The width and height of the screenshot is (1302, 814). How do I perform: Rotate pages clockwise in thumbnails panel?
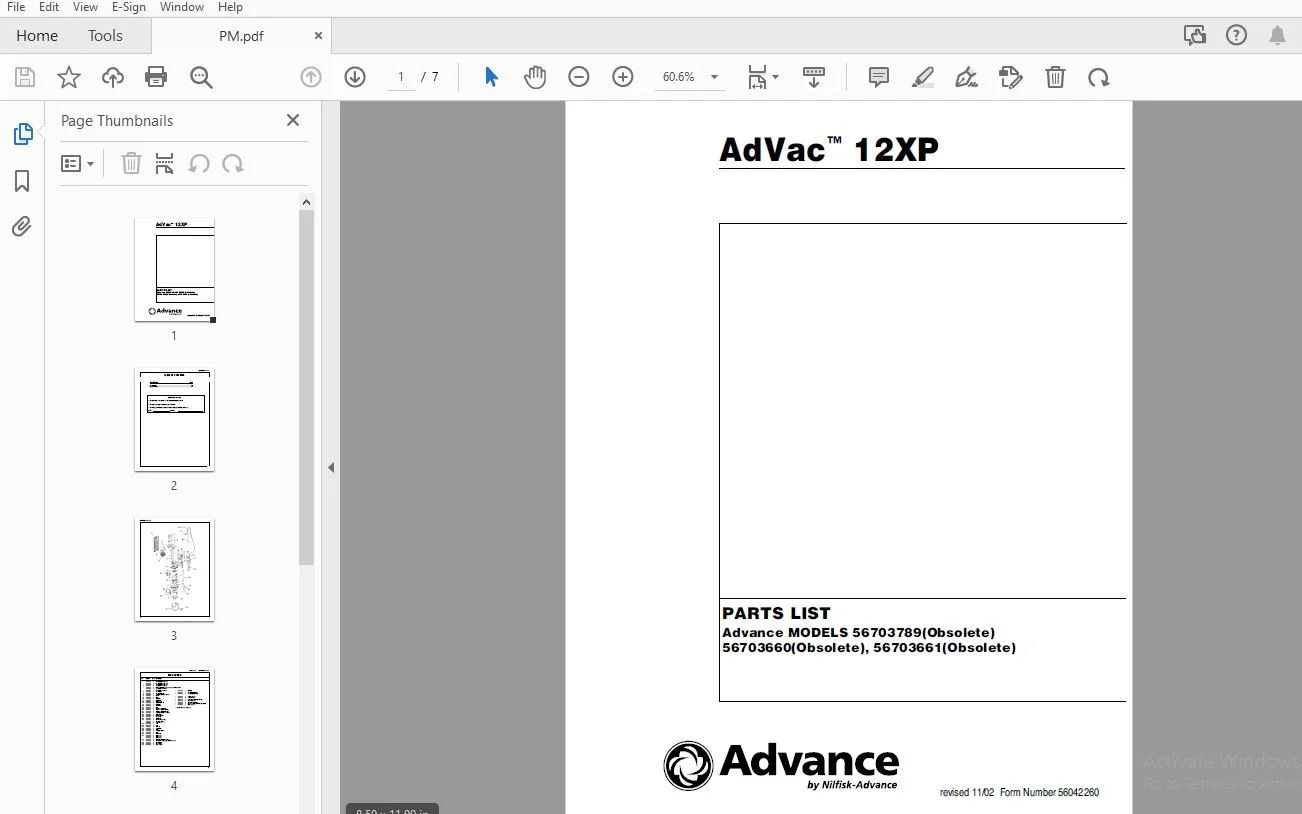coord(233,163)
